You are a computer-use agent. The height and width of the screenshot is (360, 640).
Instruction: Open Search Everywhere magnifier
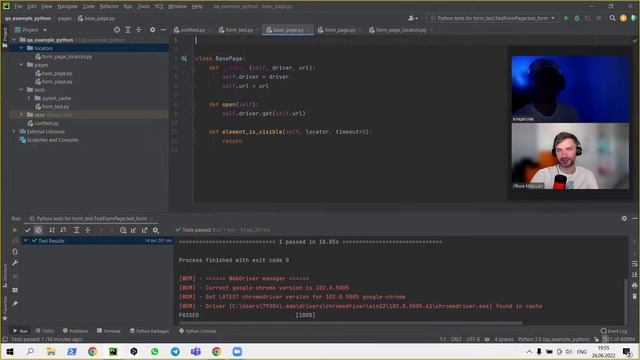pos(612,18)
